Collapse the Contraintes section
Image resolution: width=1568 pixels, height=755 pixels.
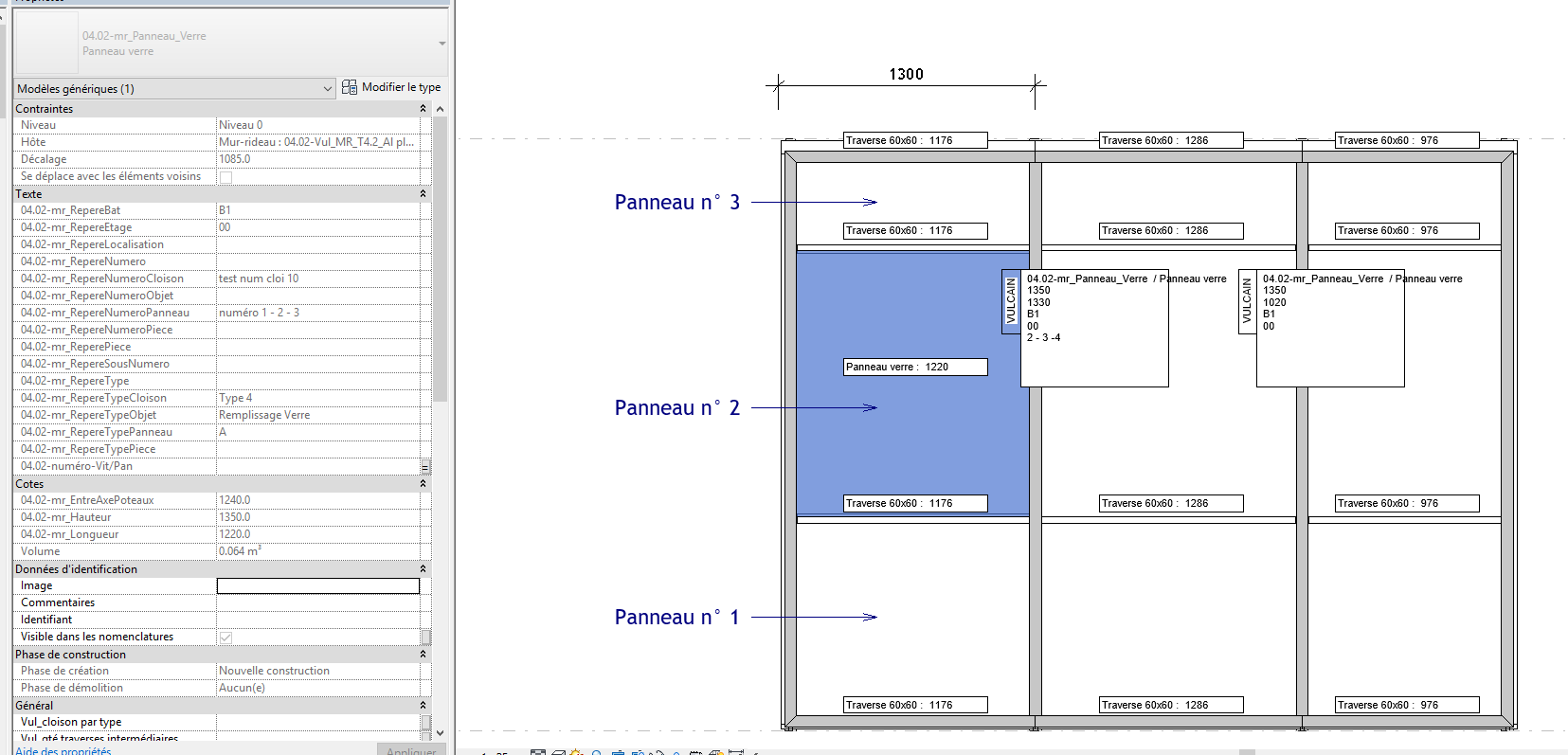(423, 109)
